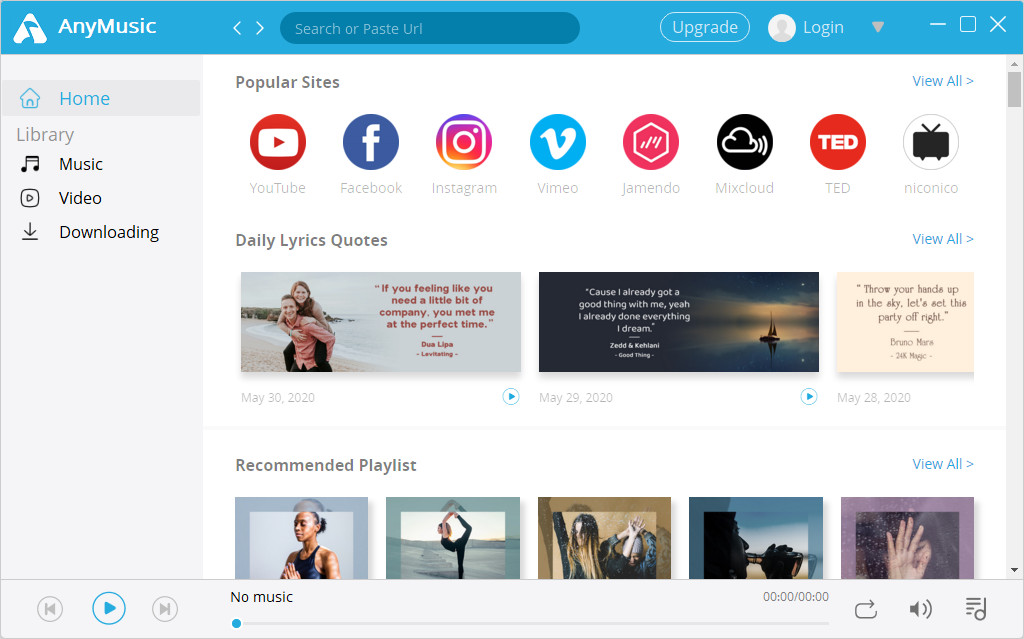
Task: View All daily lyrics quotes
Action: [x=942, y=239]
